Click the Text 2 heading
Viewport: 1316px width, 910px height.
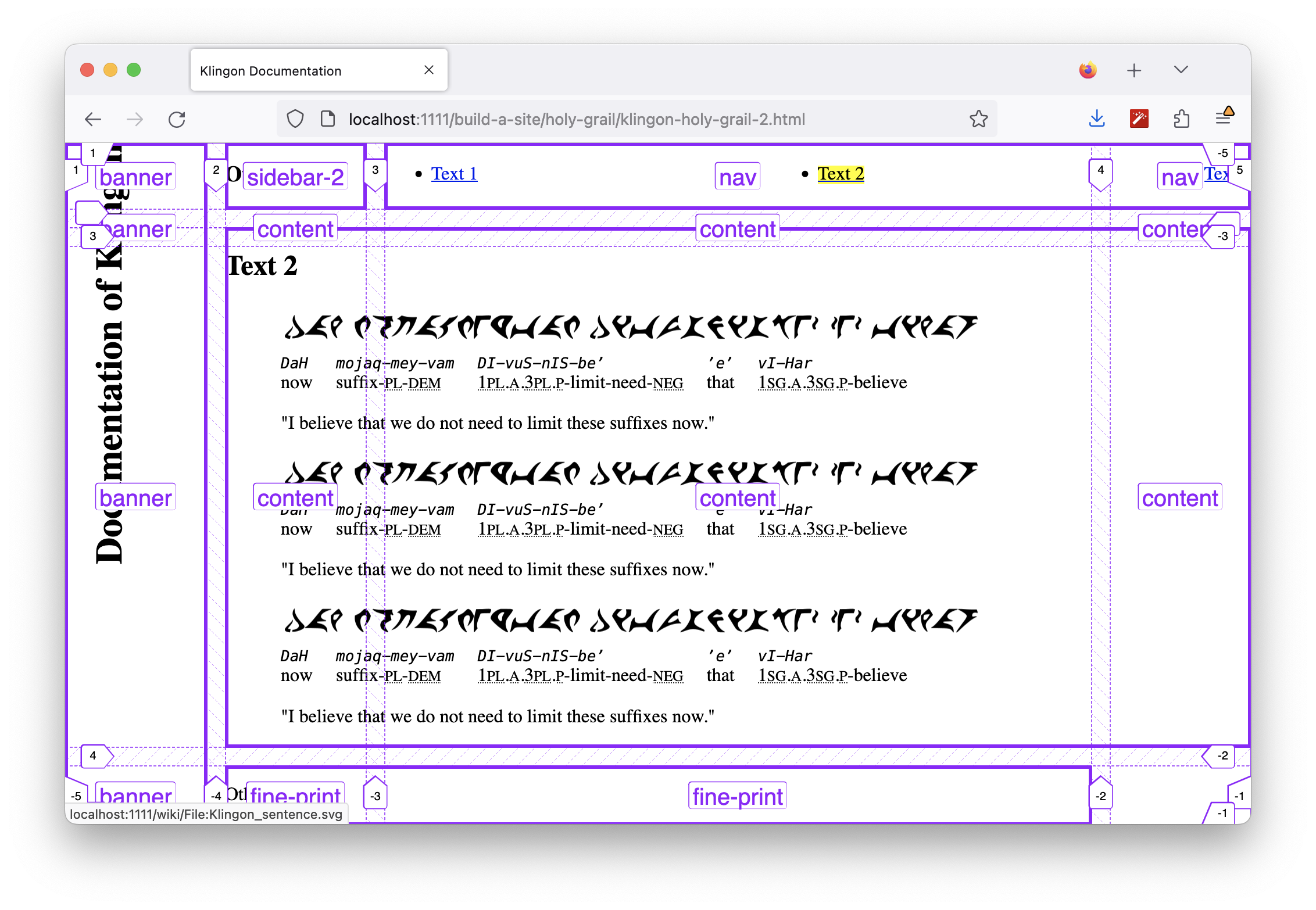(263, 266)
